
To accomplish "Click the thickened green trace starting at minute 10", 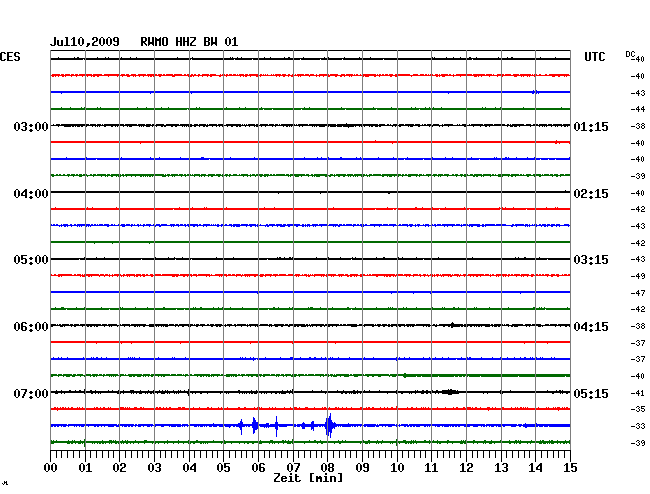I will [487, 375].
